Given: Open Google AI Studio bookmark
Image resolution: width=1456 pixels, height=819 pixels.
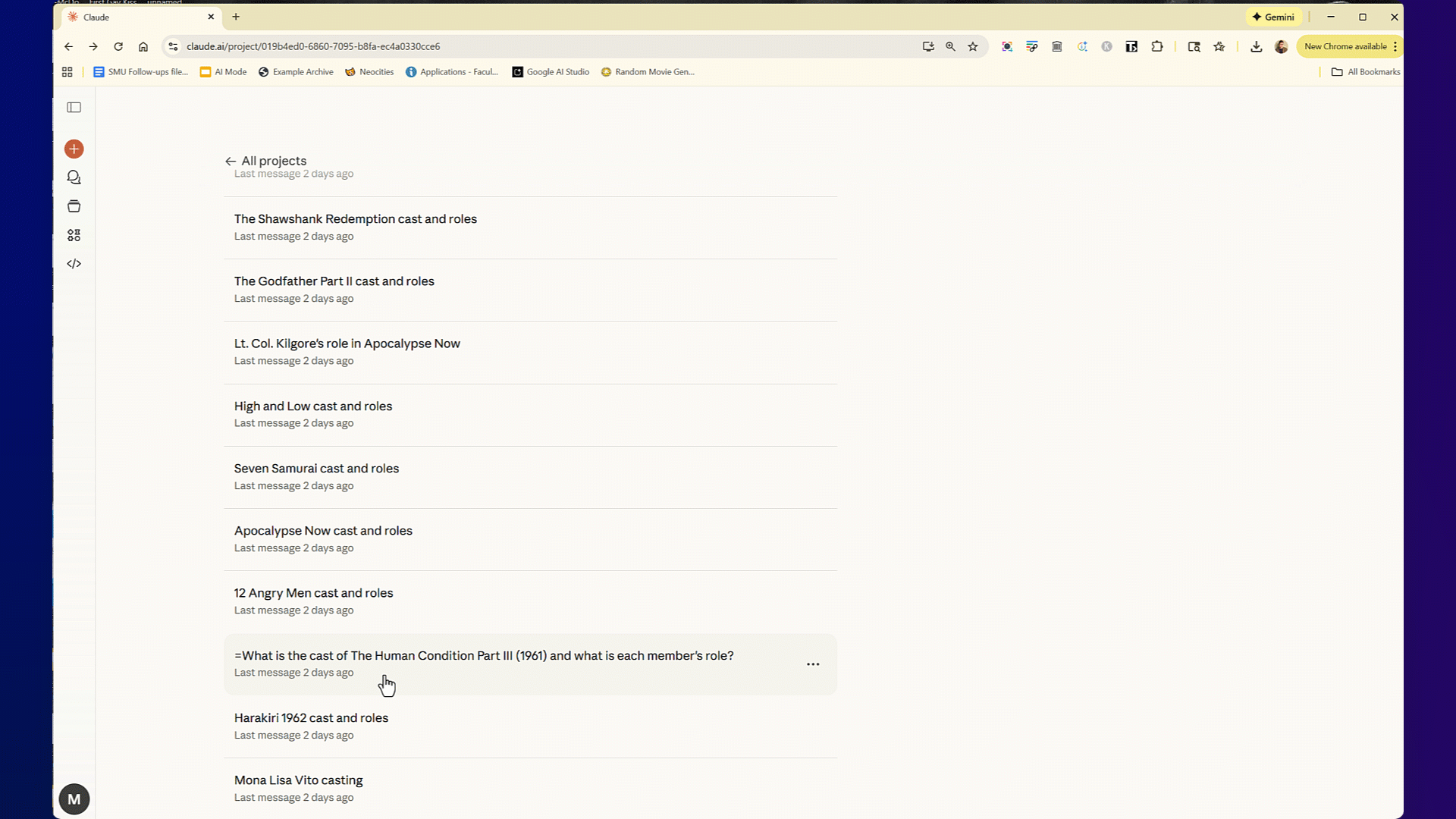Looking at the screenshot, I should tap(551, 72).
